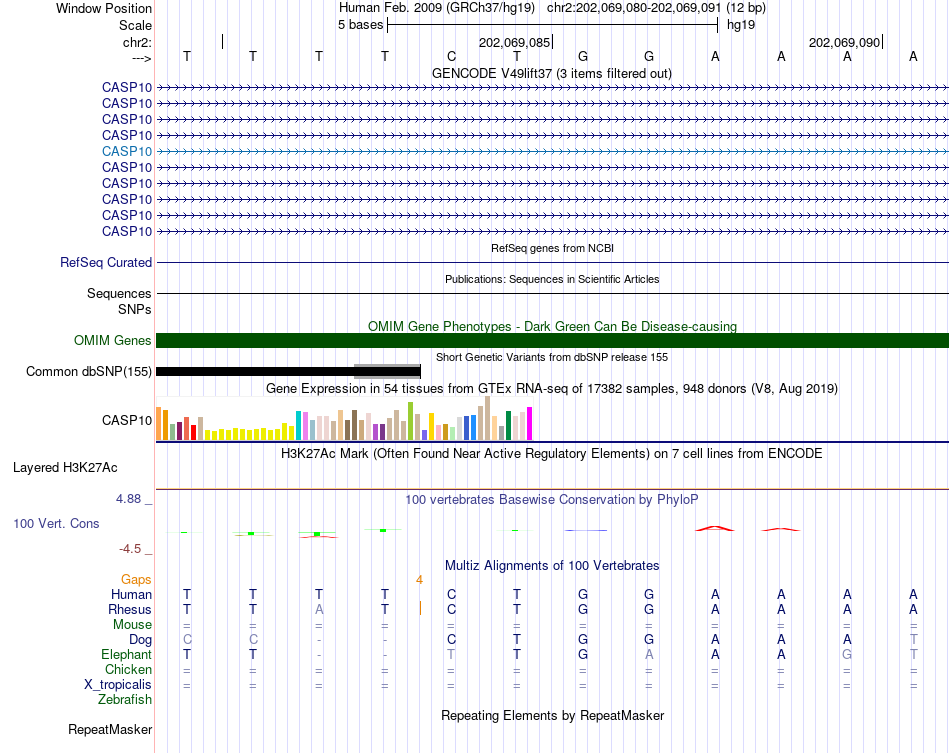This screenshot has width=950, height=753.
Task: Click the '100 Vert. Cons' track label
Action: point(56,523)
